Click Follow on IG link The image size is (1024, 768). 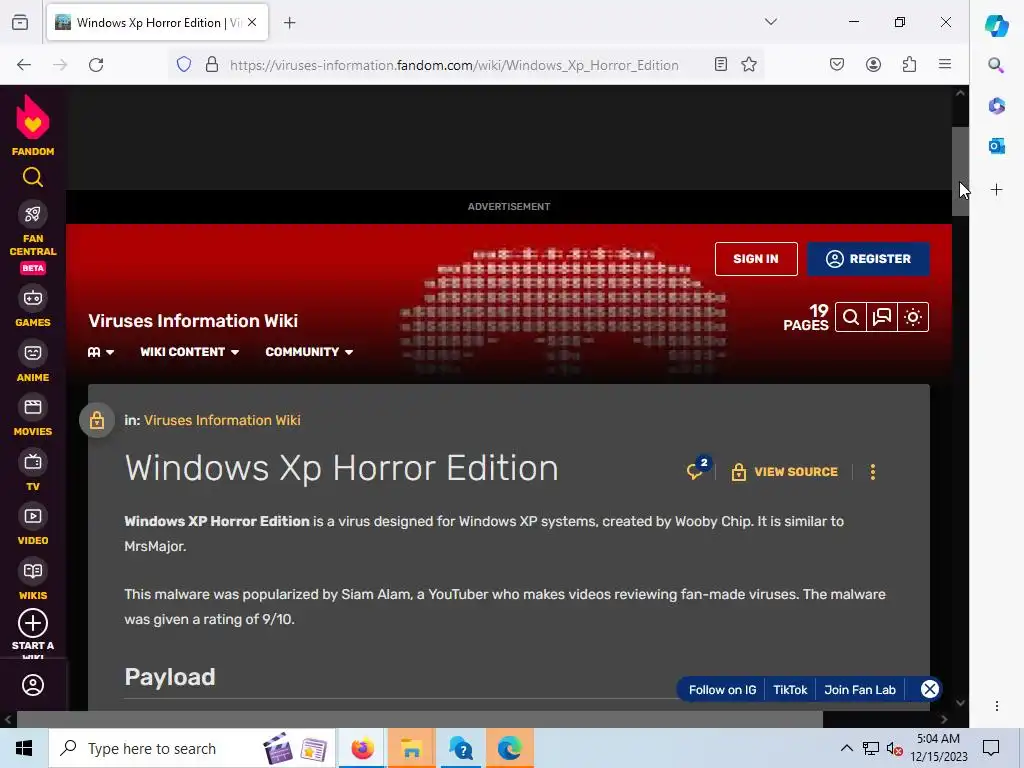click(722, 690)
